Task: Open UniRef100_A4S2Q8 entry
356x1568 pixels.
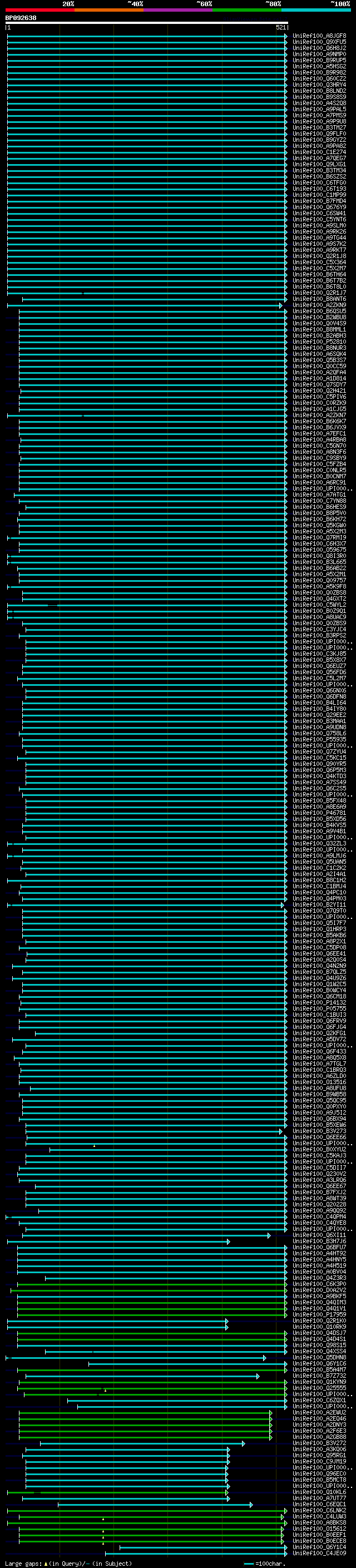Action: click(319, 103)
